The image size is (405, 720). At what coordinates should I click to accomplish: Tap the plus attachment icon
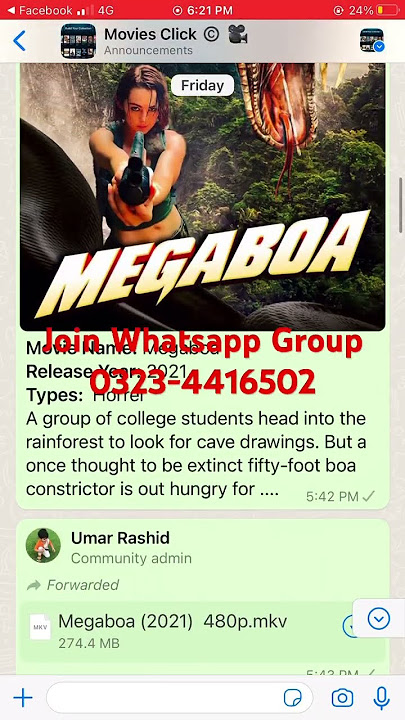(x=23, y=698)
